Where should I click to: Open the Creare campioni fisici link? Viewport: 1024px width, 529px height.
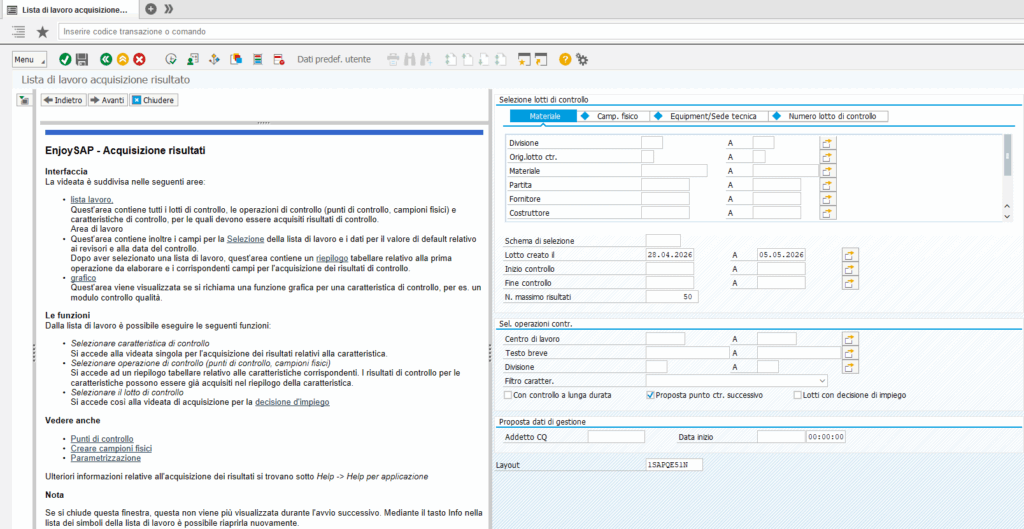click(111, 449)
